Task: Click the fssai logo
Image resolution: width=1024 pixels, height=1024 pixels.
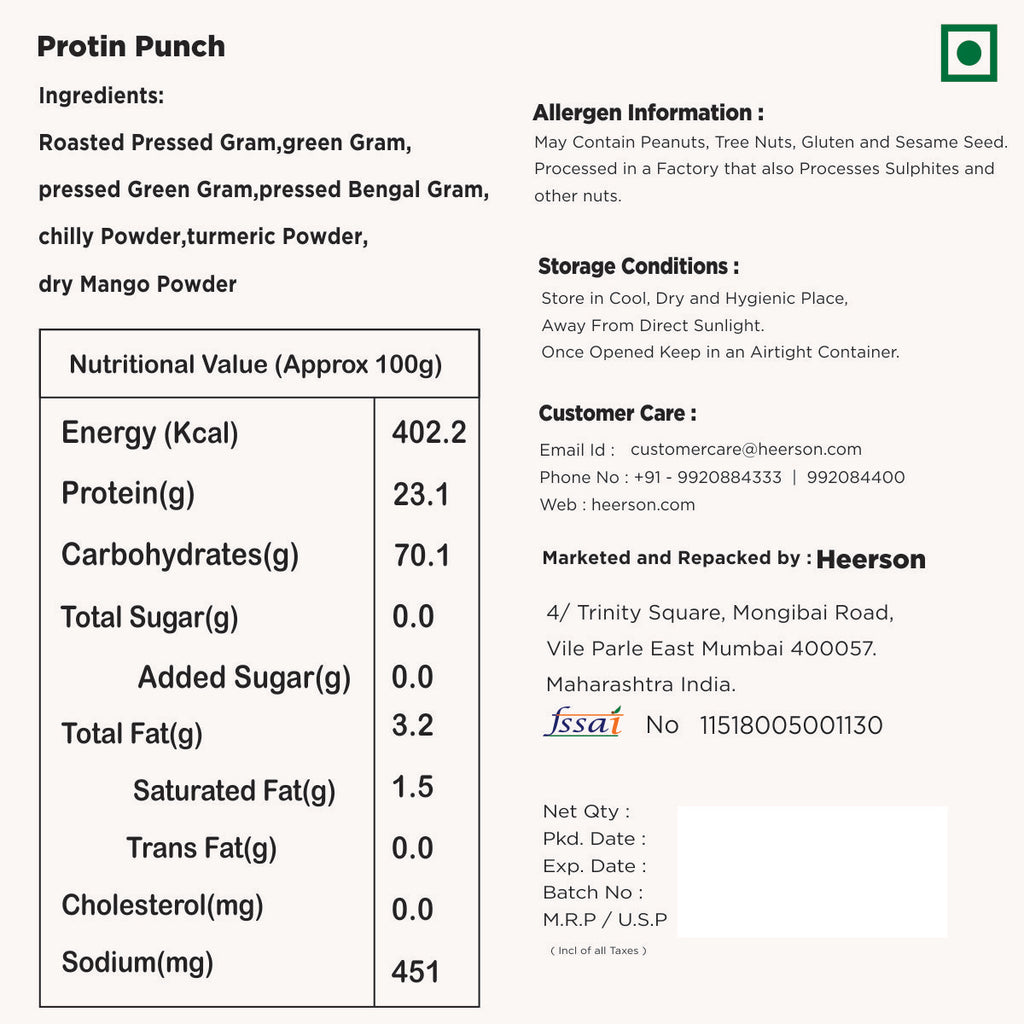Action: [583, 722]
